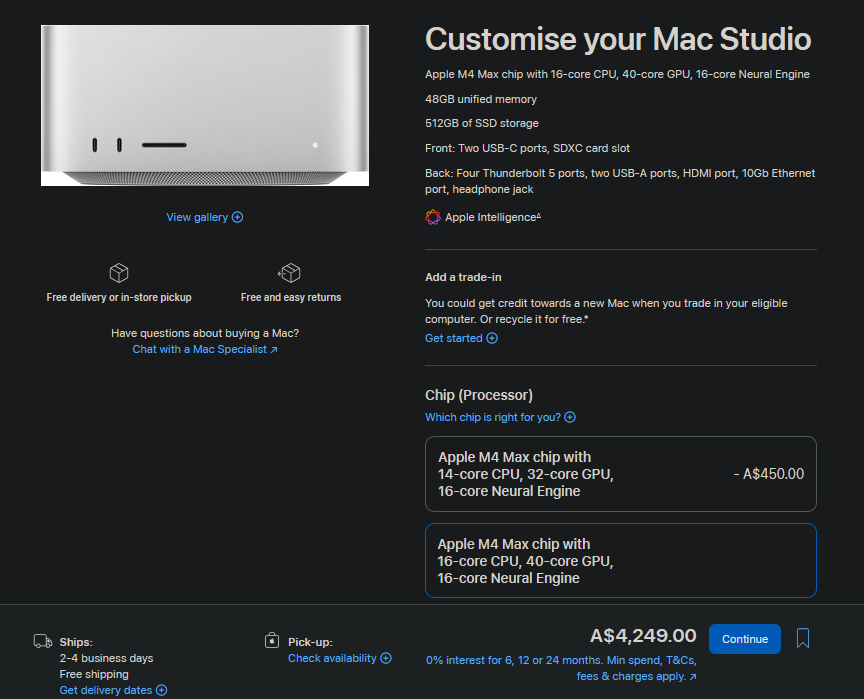The height and width of the screenshot is (699, 864).
Task: Open the Get delivery dates link
Action: click(x=113, y=690)
